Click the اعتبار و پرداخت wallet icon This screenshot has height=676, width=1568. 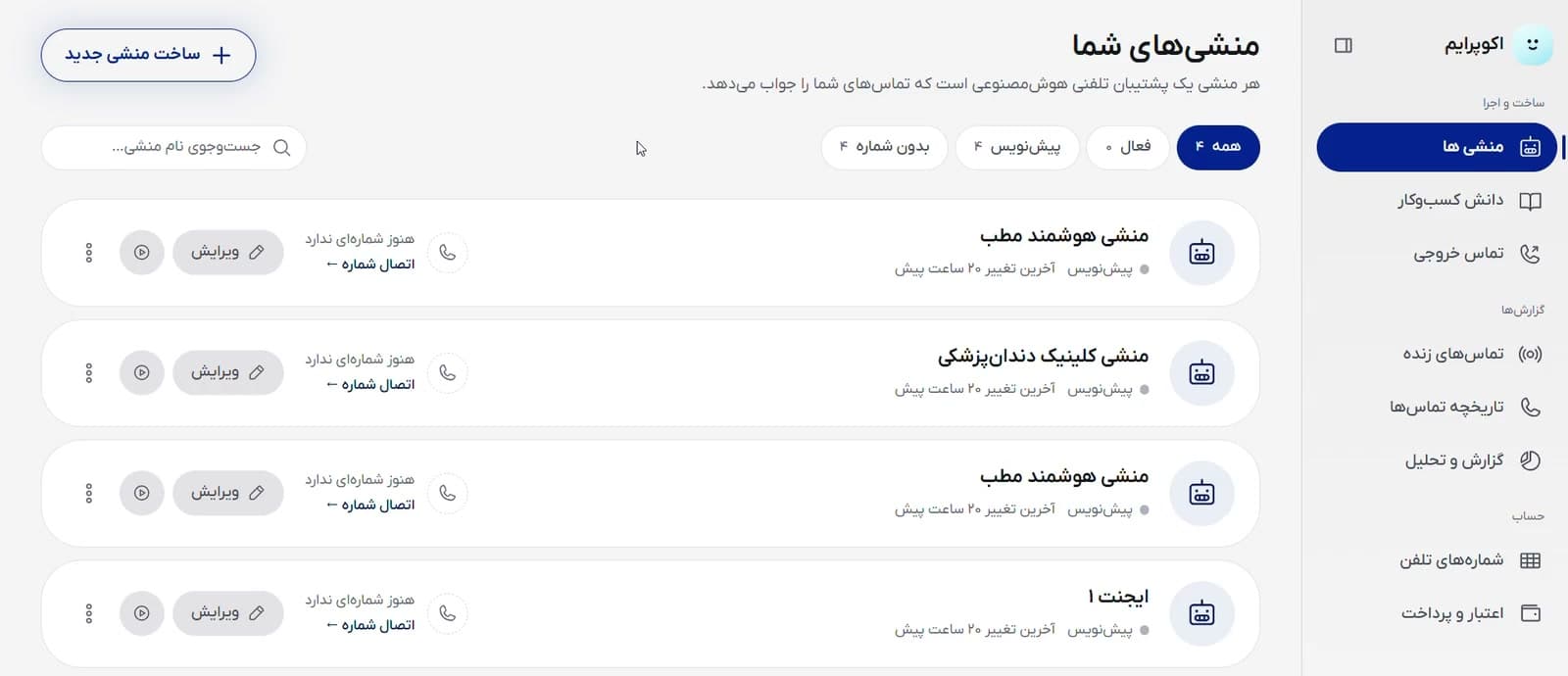pos(1530,613)
